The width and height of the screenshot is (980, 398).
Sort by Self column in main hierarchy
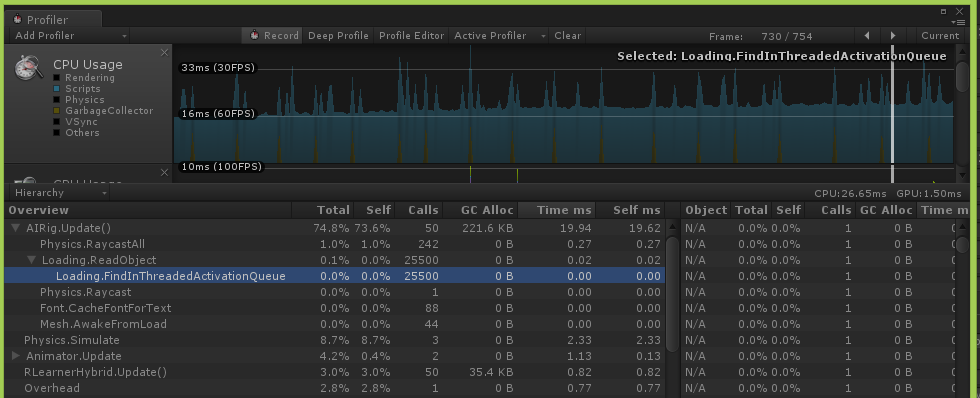[374, 210]
